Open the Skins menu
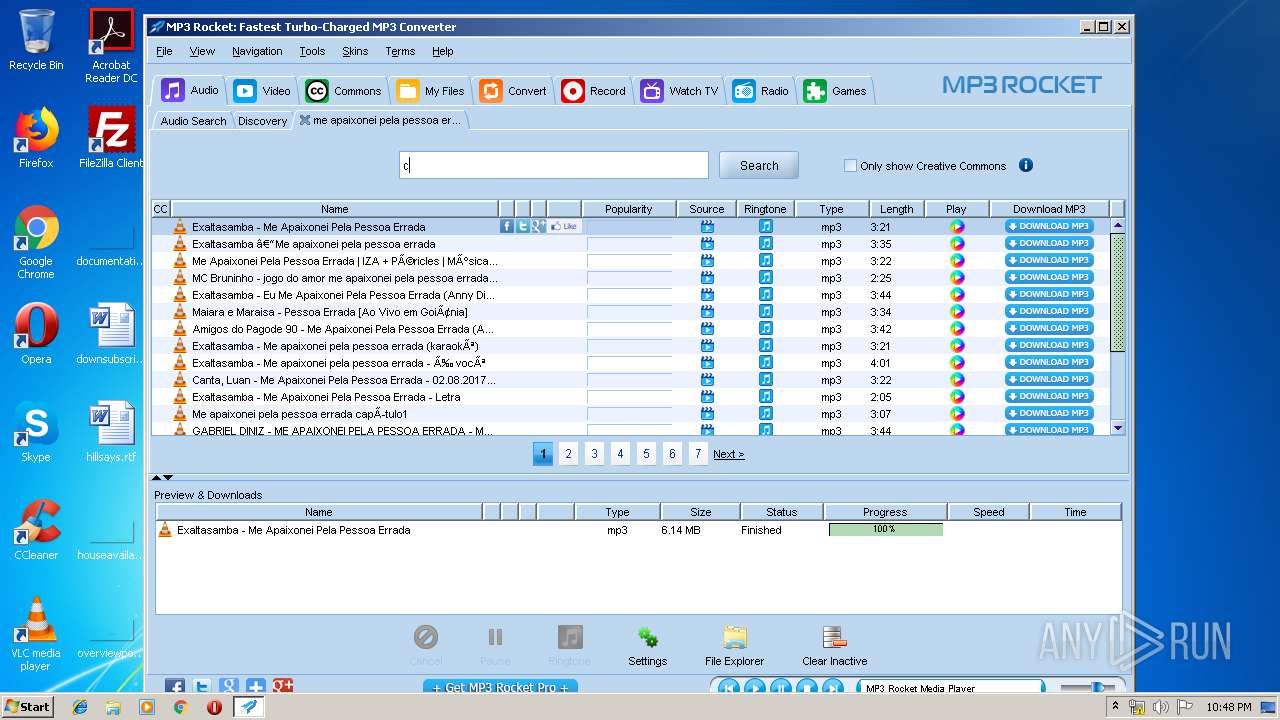The image size is (1280, 720). (x=355, y=51)
